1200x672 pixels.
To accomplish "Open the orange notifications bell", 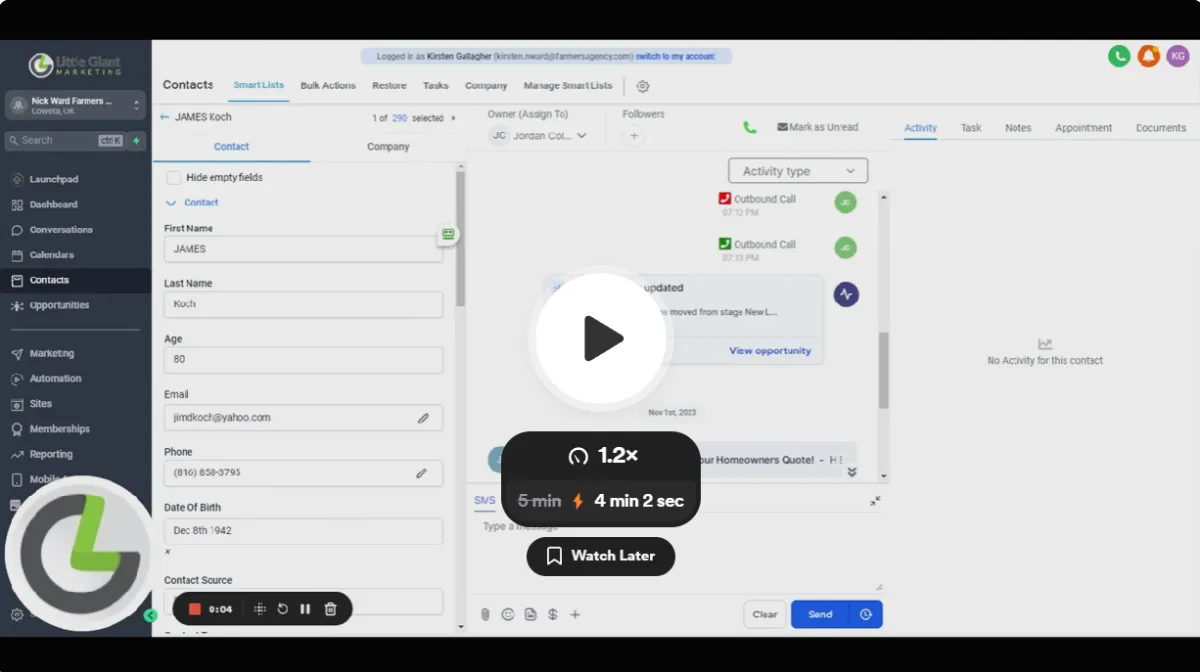I will point(1148,57).
